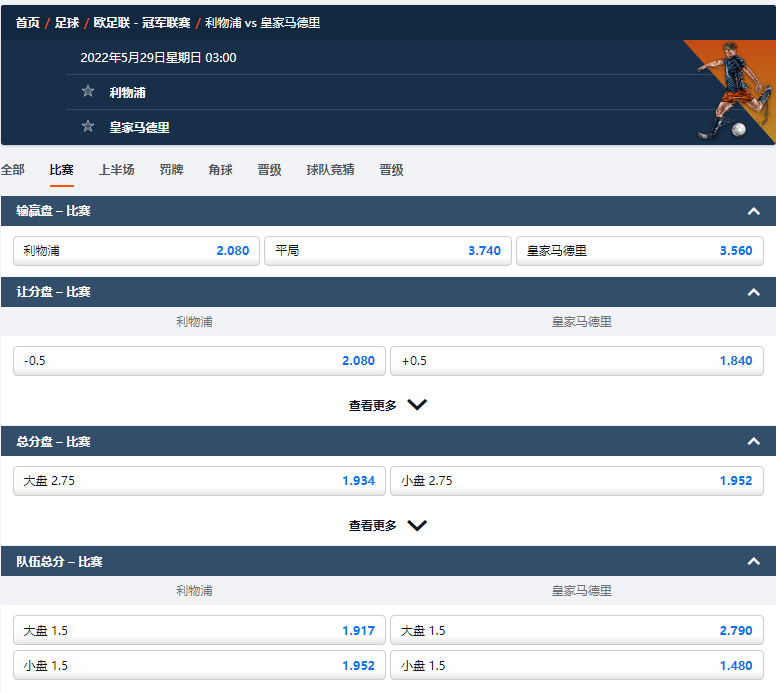Open 足球 breadcrumb link
This screenshot has height=693, width=776.
67,22
